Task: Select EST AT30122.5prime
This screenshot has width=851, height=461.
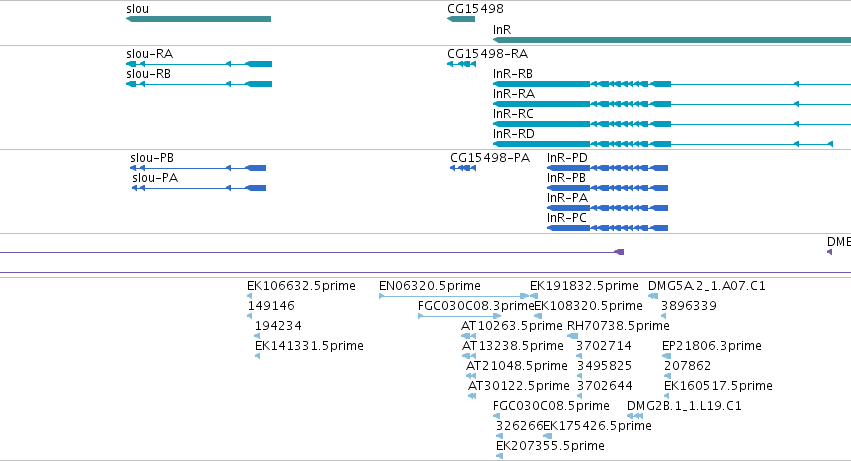Action: pos(472,396)
